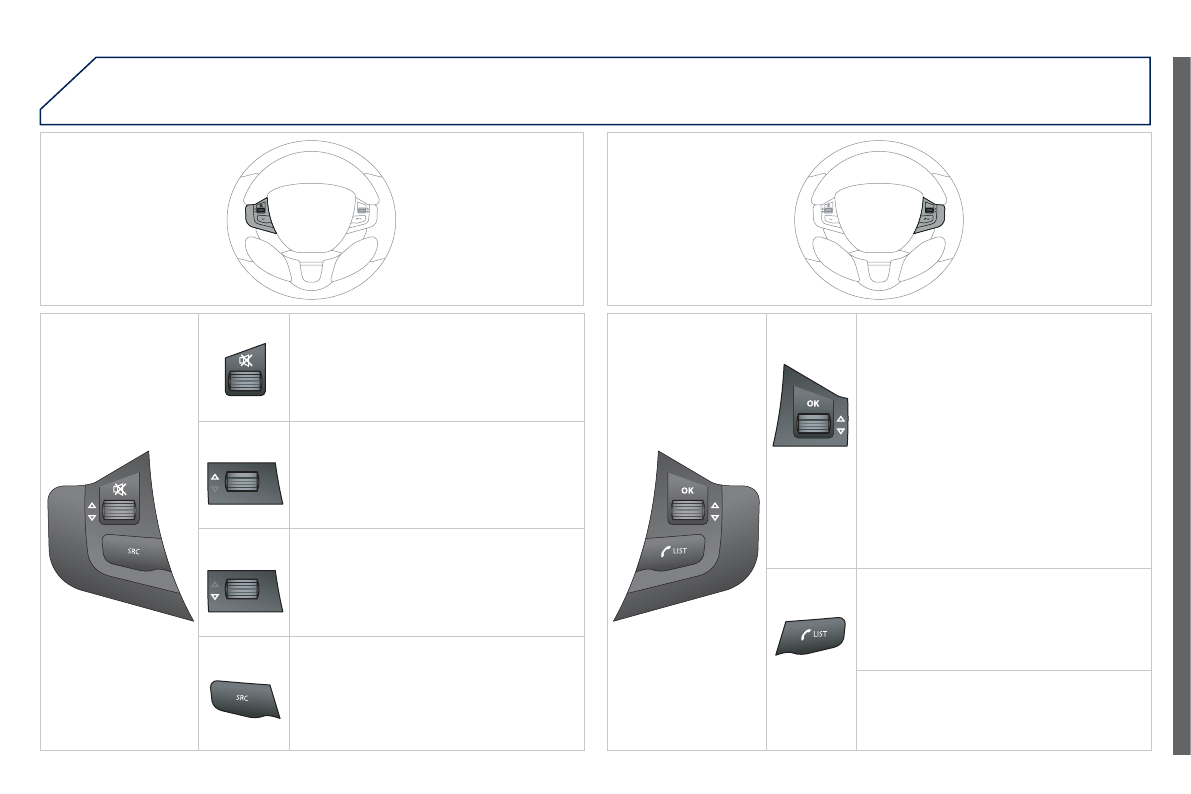
Task: Select the rocker icon with highlighted down arrow
Action: click(245, 590)
